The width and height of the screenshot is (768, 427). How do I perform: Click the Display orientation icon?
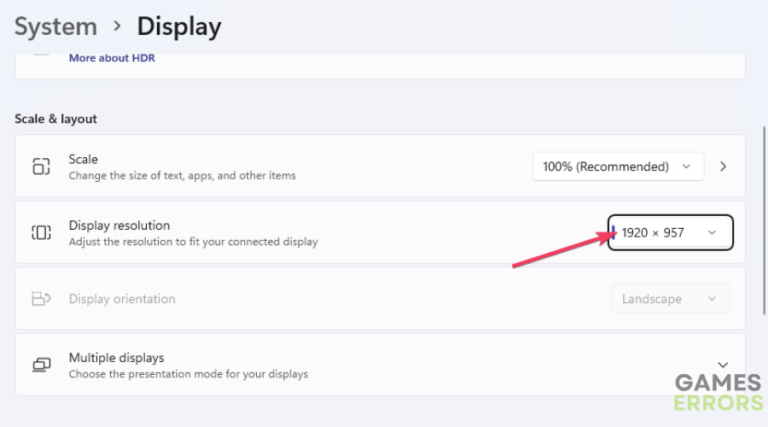tap(41, 298)
